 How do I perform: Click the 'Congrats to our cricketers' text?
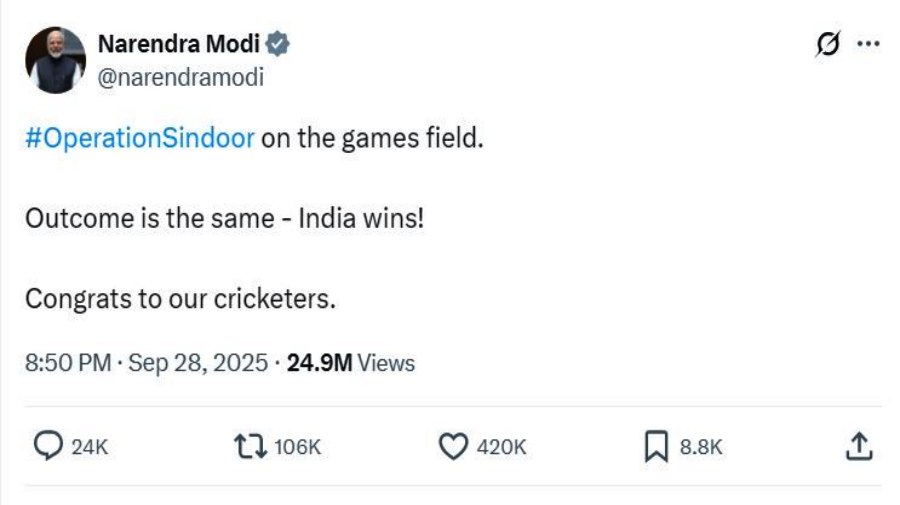click(180, 298)
